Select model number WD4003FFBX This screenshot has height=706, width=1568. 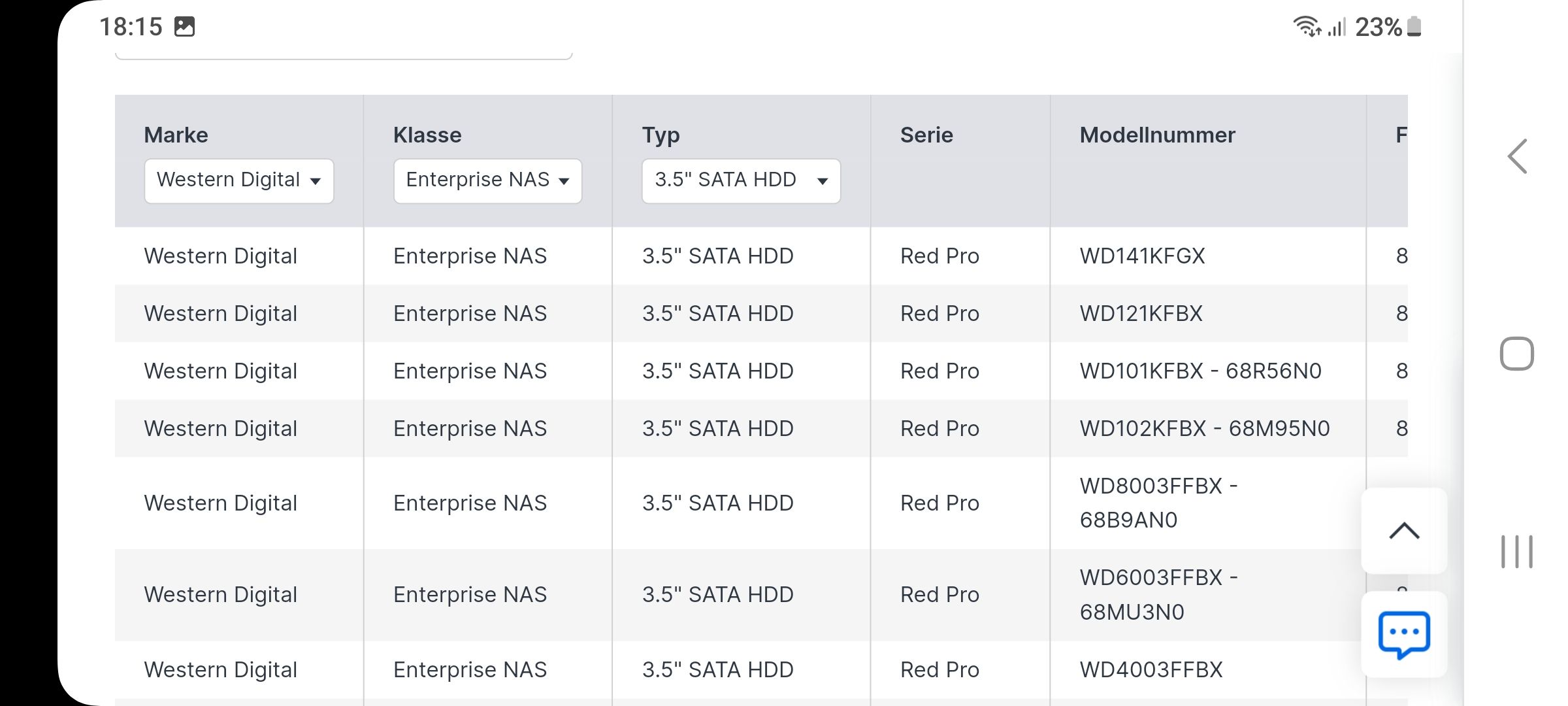point(1151,669)
